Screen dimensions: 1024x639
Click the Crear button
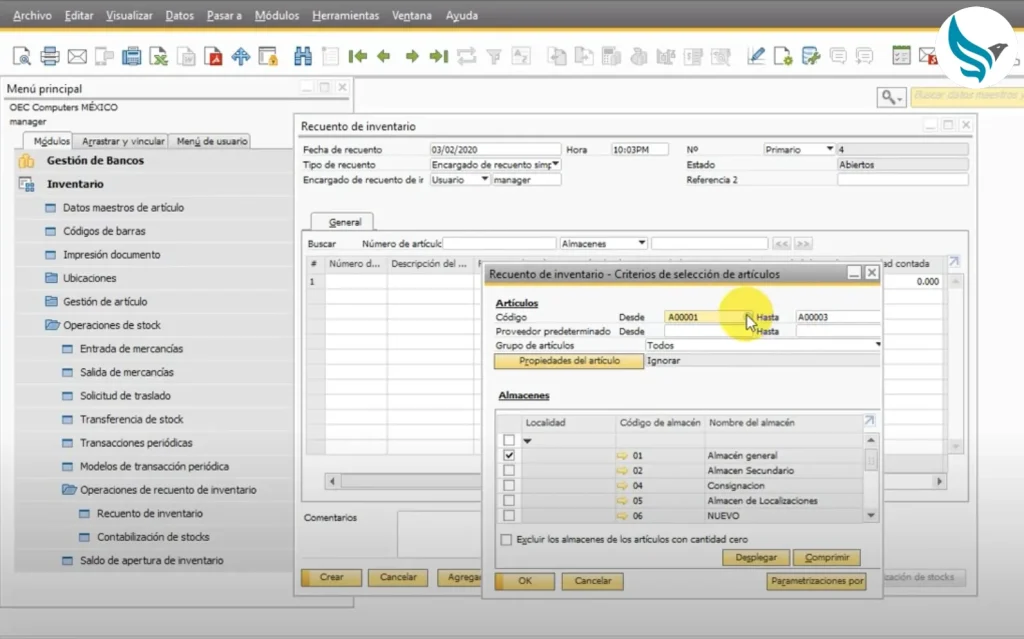pos(331,578)
